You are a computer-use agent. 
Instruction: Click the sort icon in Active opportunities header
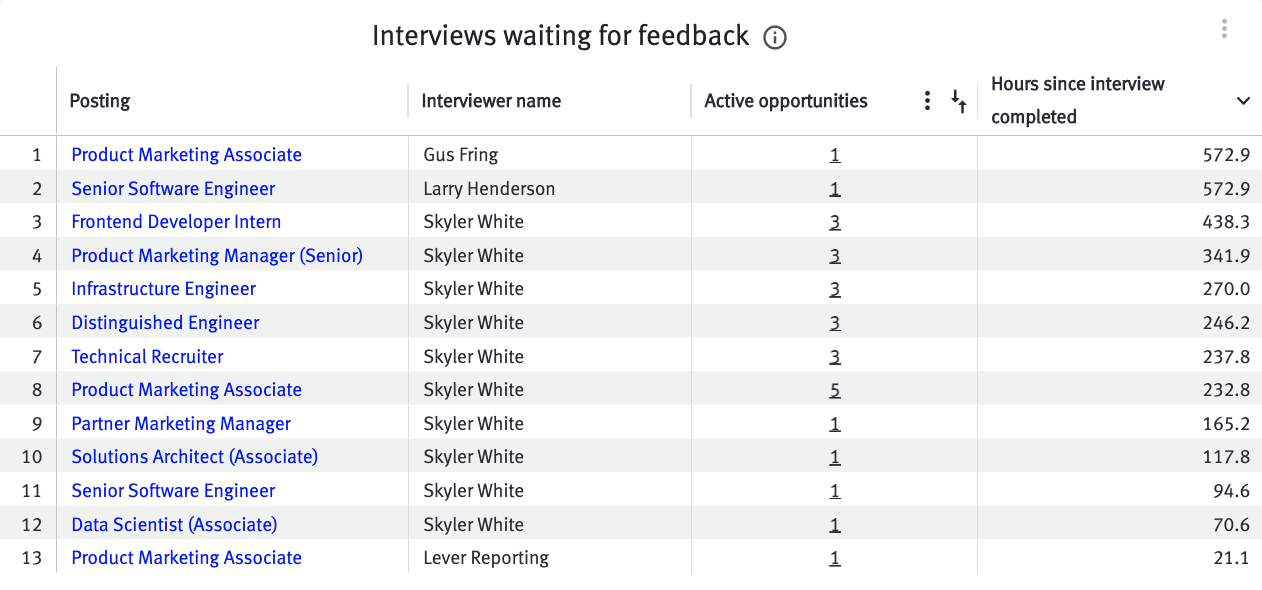960,102
